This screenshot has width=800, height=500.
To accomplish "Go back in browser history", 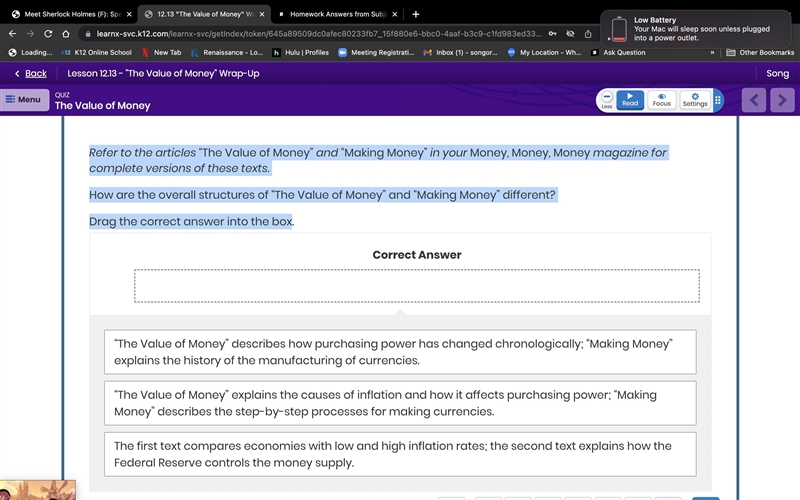I will (13, 34).
